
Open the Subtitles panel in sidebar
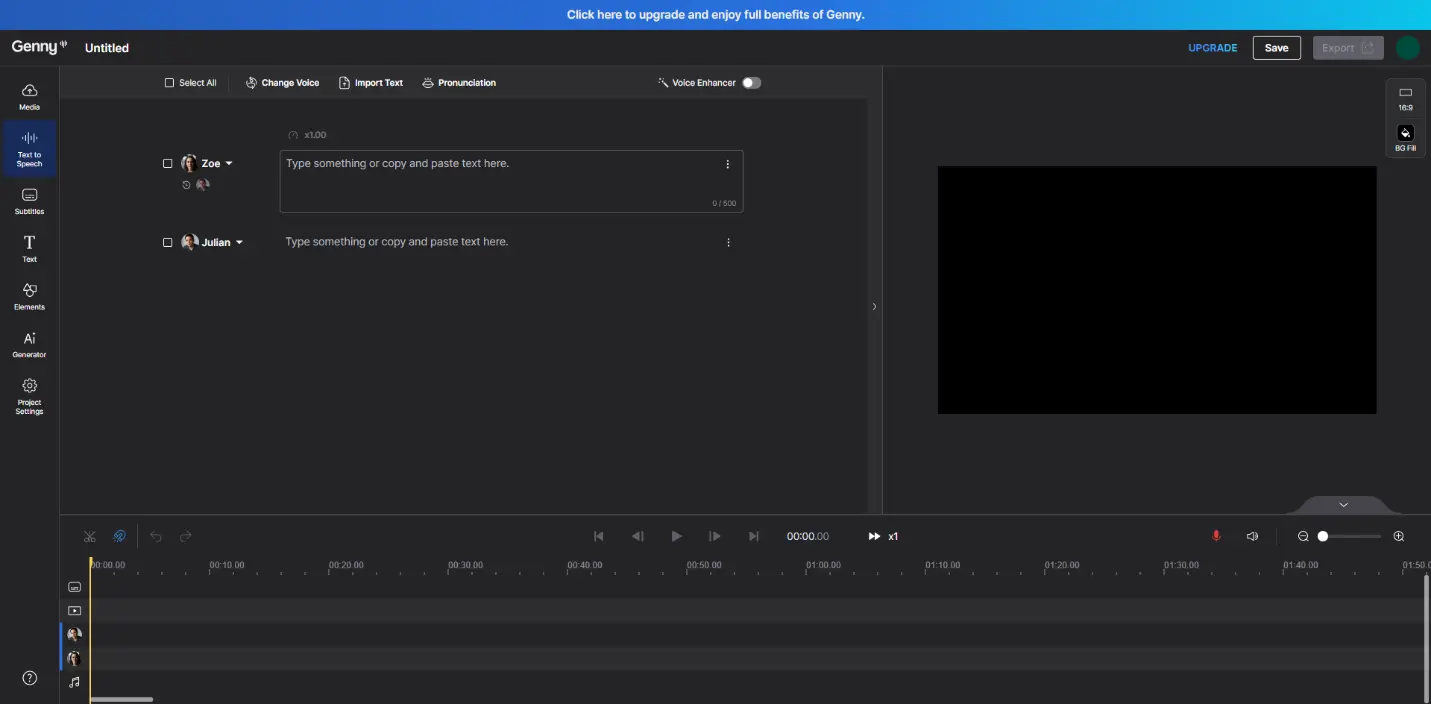coord(29,201)
